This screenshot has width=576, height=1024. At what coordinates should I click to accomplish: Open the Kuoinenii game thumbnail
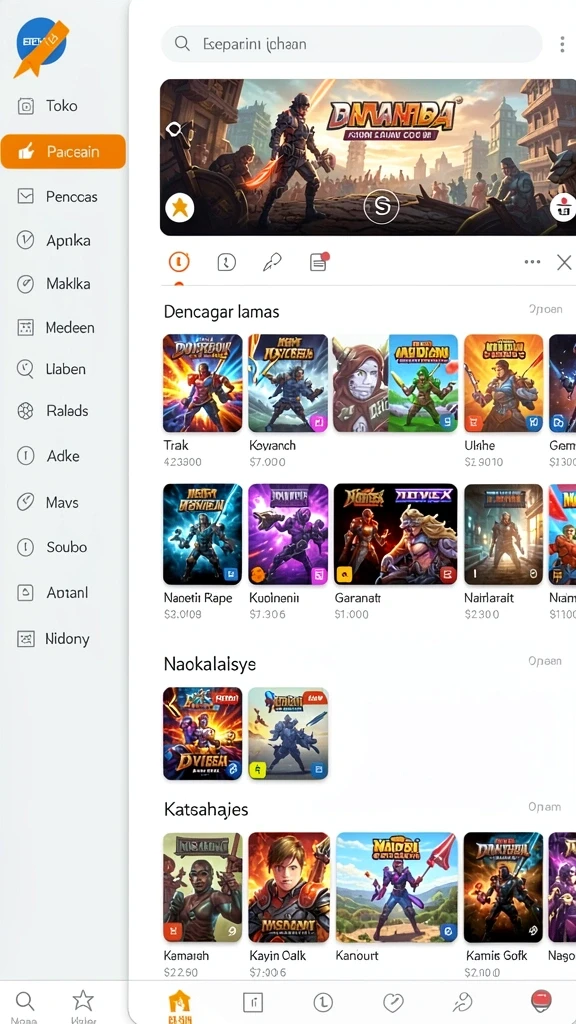[288, 534]
